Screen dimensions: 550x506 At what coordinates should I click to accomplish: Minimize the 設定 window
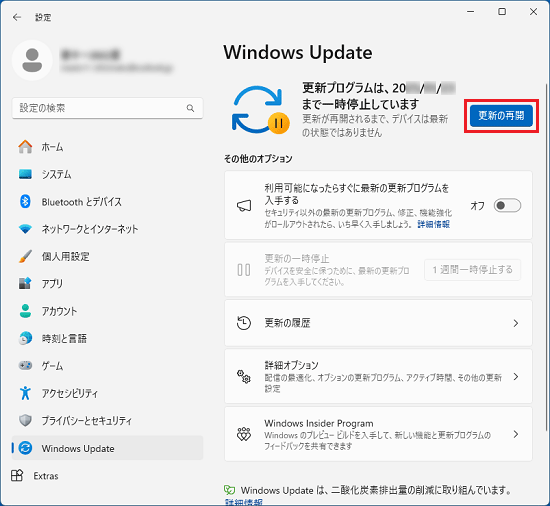click(471, 12)
